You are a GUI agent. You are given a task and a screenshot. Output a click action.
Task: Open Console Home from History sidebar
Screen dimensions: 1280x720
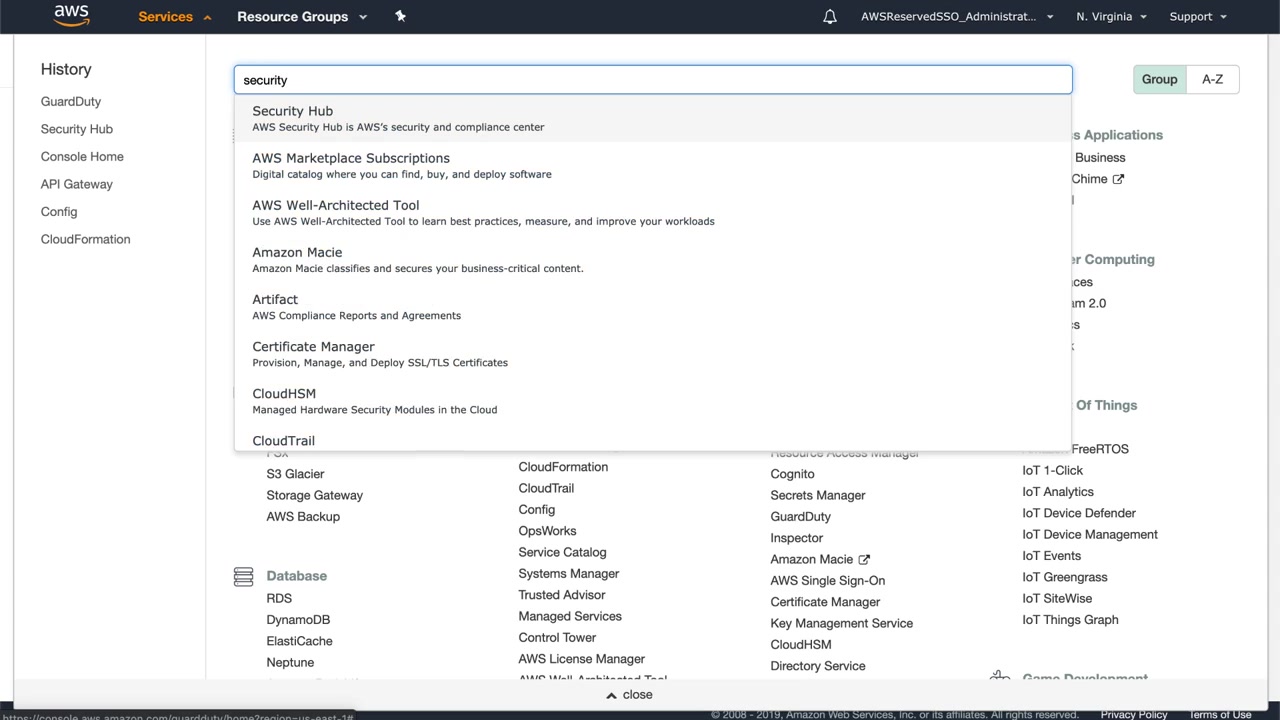(x=82, y=157)
